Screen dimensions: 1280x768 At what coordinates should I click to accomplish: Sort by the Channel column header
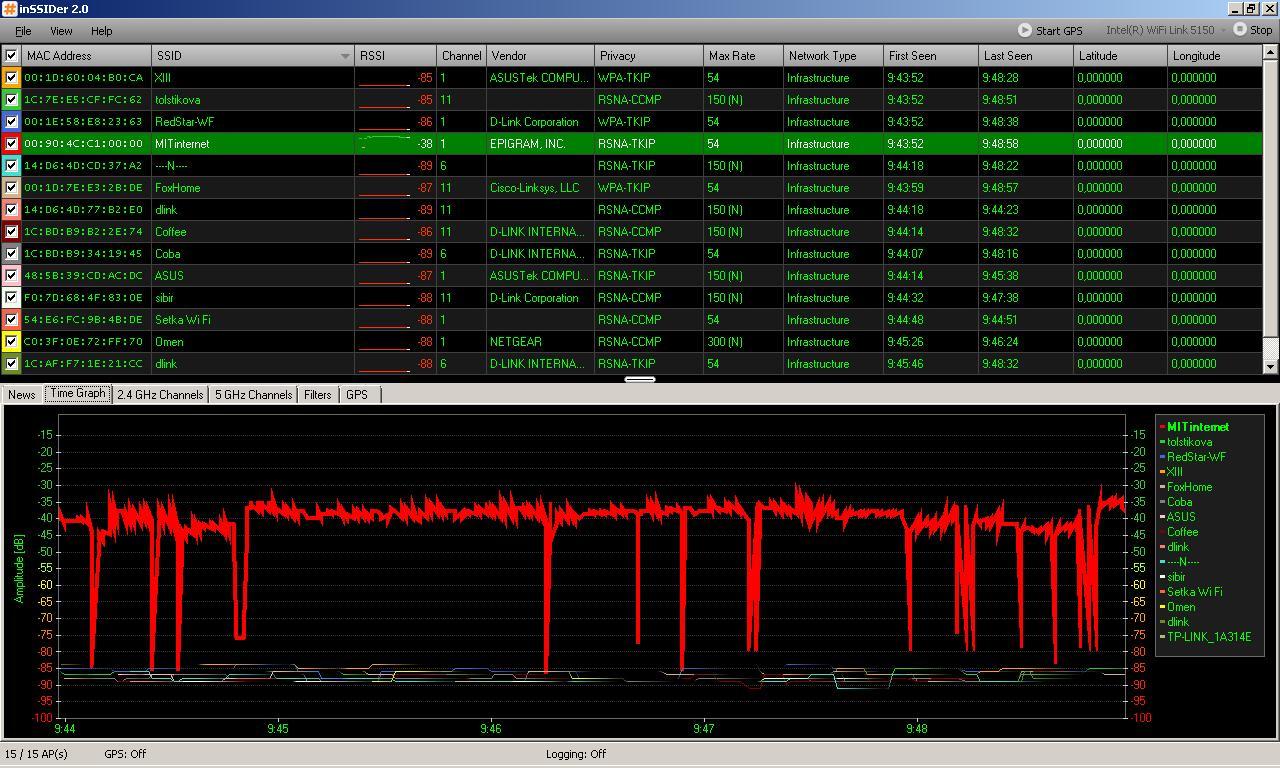(461, 56)
